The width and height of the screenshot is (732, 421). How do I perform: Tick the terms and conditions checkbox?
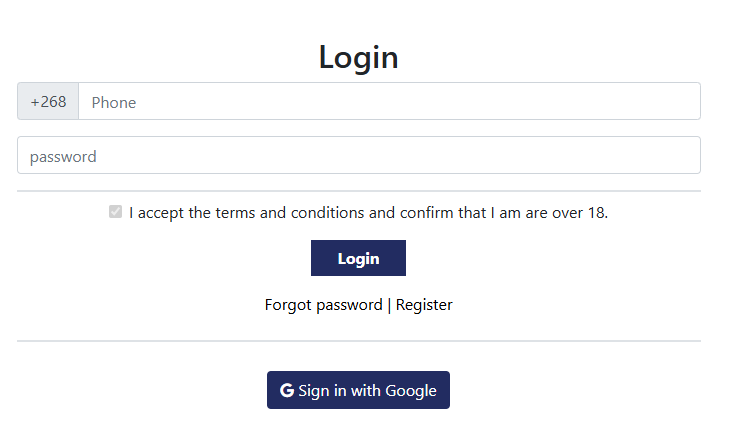point(115,212)
